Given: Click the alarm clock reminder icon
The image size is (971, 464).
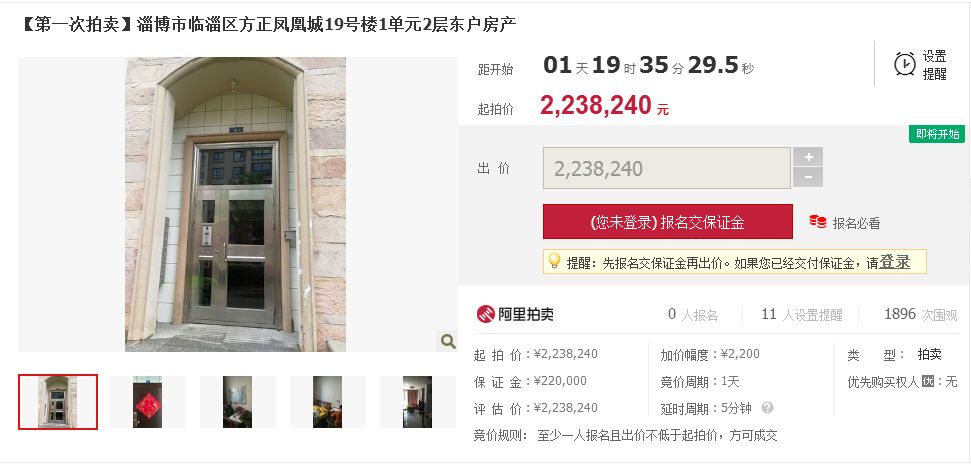Looking at the screenshot, I should (x=905, y=64).
